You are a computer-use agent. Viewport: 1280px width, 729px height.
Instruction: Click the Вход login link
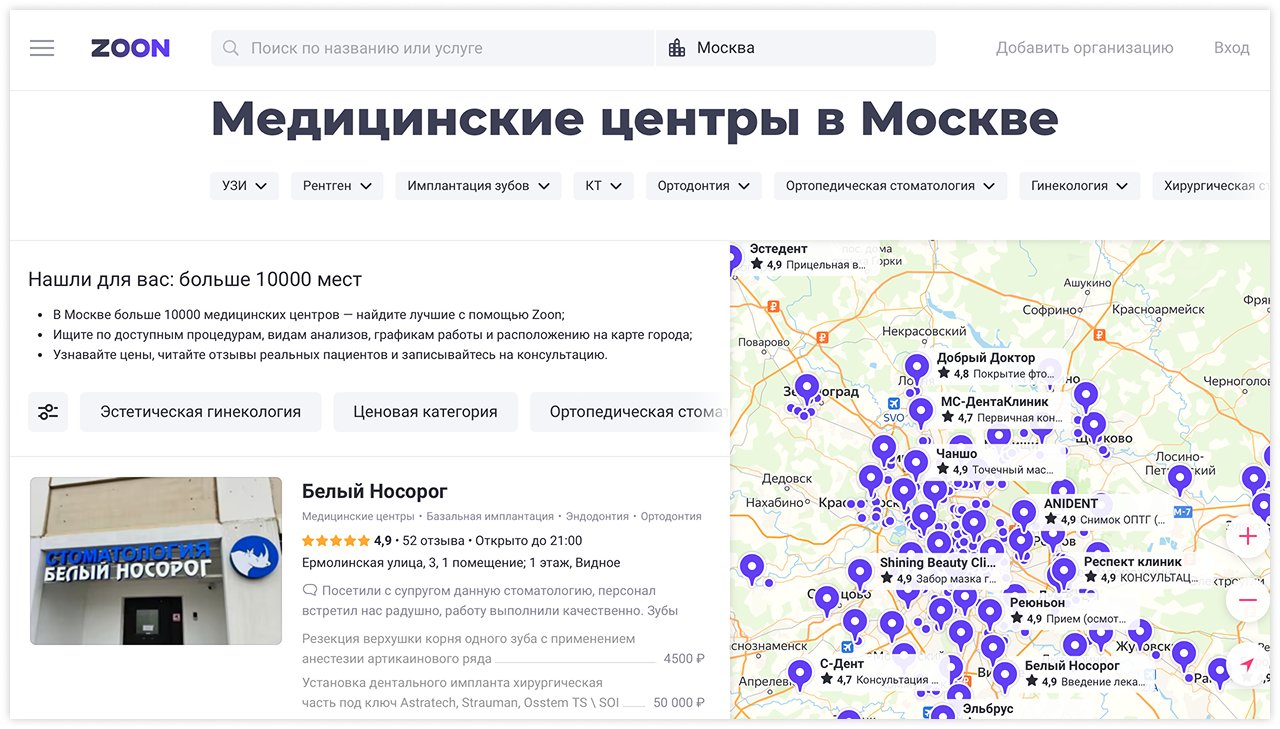coord(1231,48)
